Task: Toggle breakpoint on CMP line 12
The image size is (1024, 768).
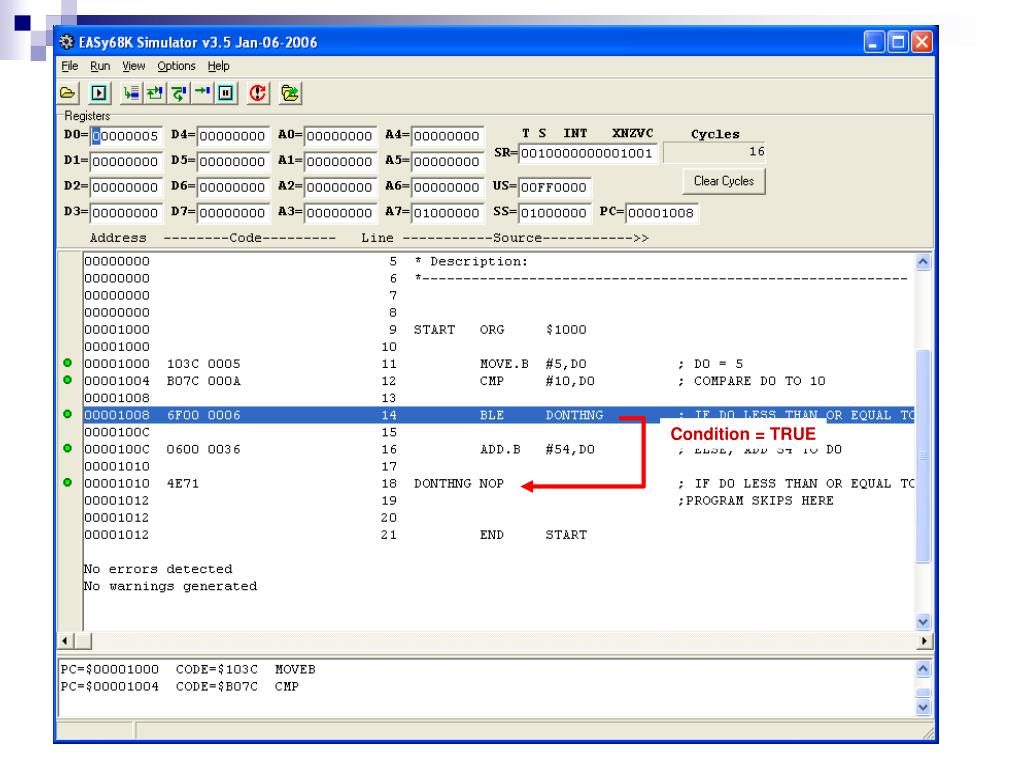Action: point(67,380)
